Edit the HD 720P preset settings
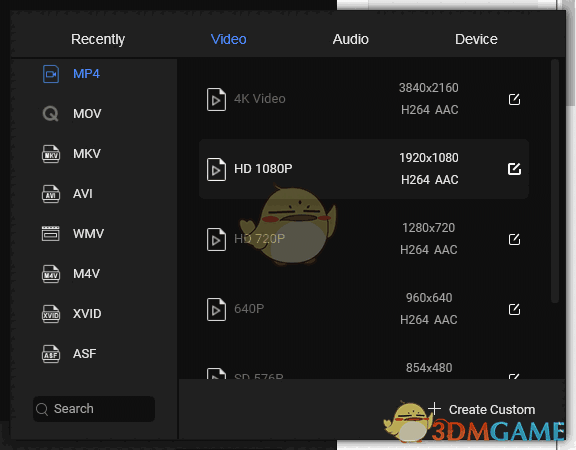 (514, 239)
